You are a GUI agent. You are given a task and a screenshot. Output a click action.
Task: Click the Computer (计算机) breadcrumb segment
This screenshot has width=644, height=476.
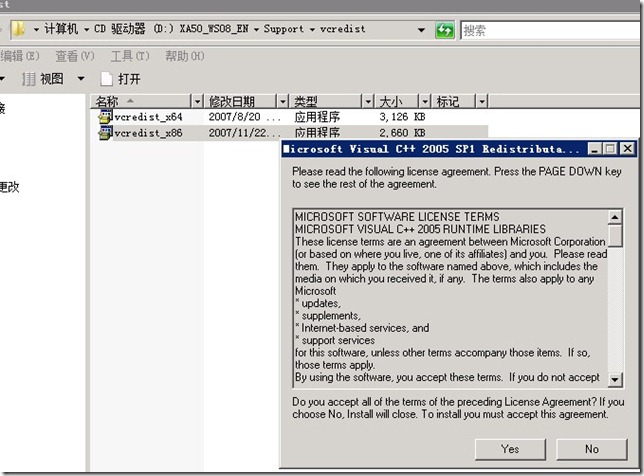coord(61,29)
